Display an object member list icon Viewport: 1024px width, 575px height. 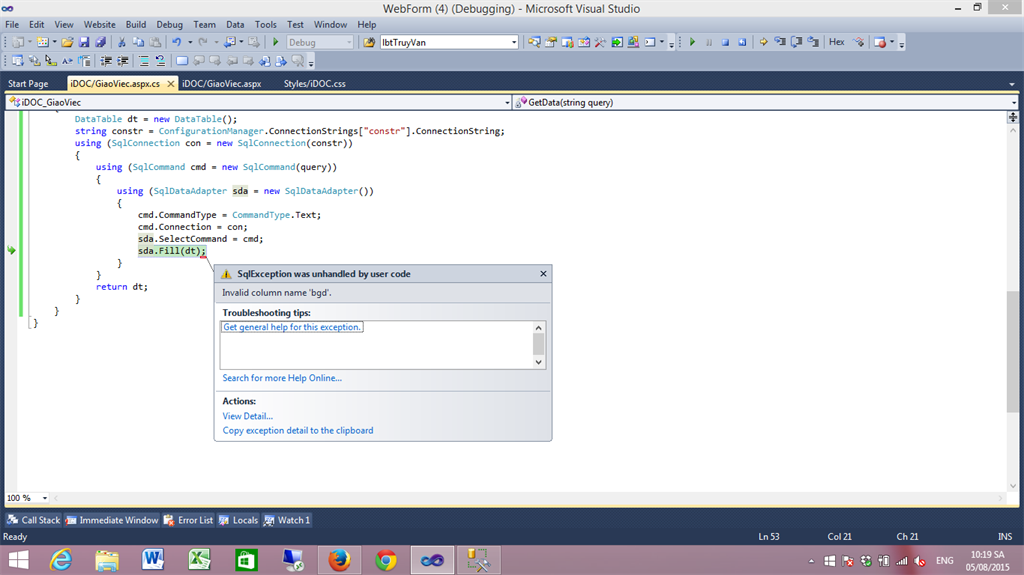pyautogui.click(x=18, y=61)
